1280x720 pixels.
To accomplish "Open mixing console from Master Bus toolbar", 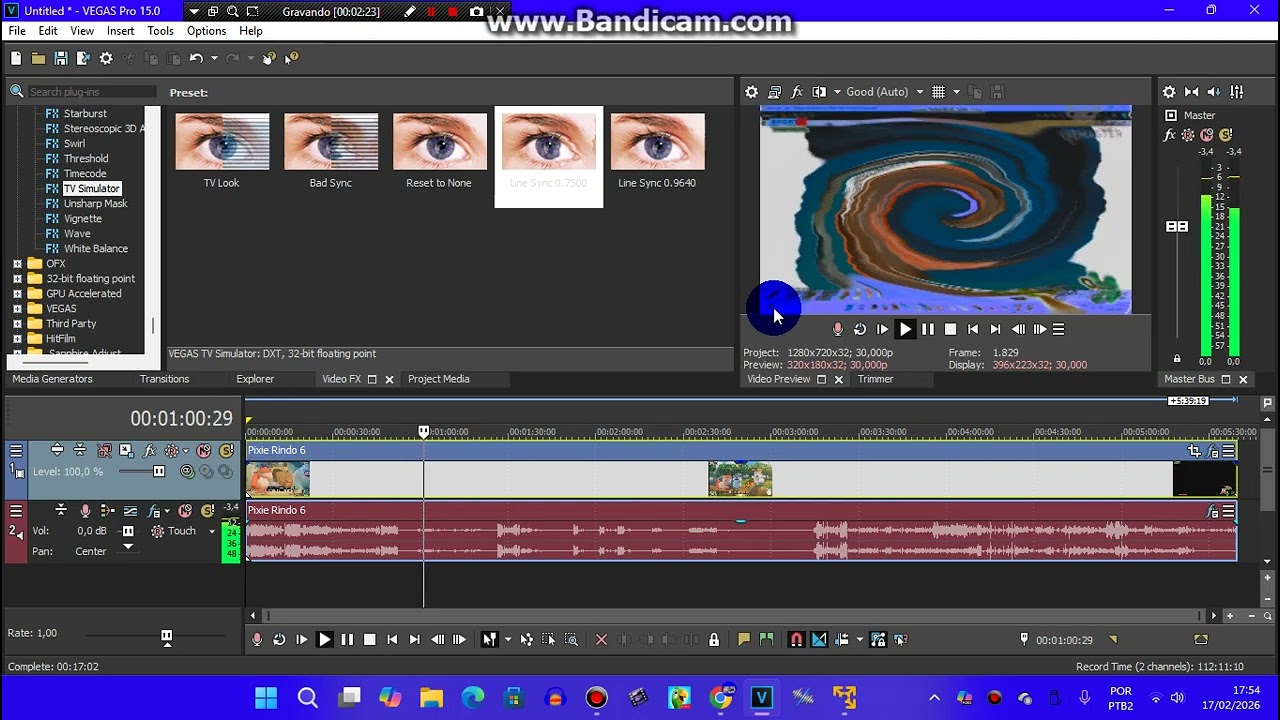I will (x=1238, y=92).
